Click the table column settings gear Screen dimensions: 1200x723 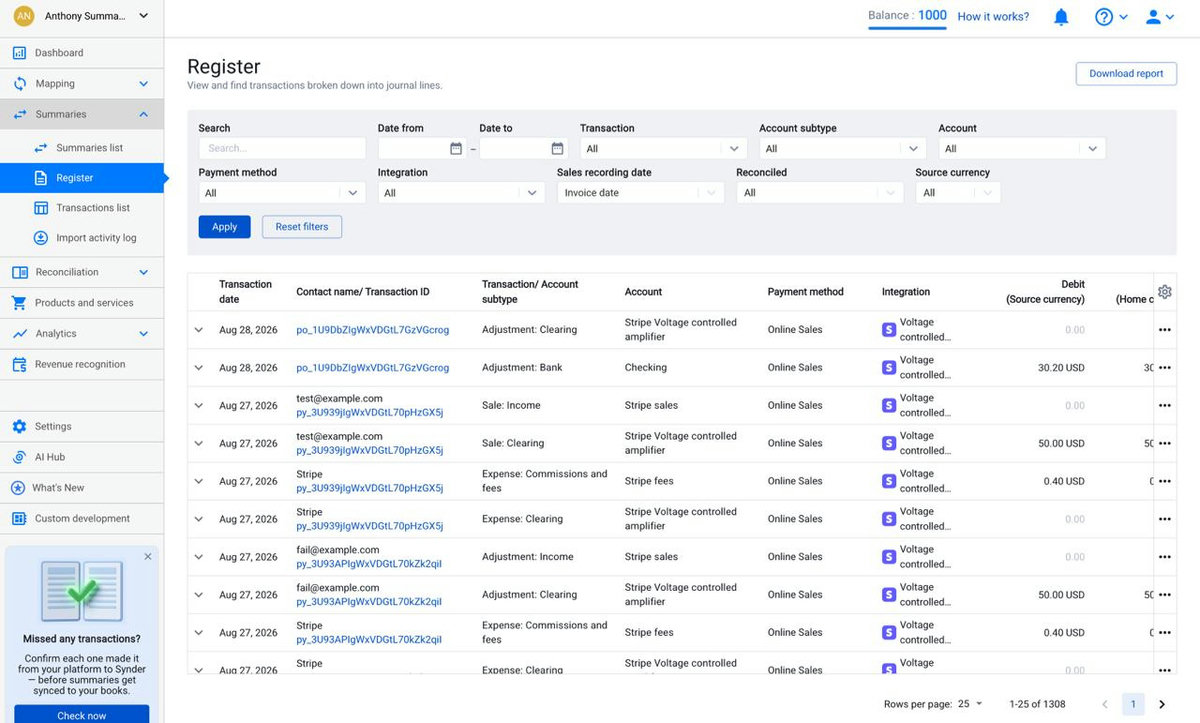[1165, 292]
